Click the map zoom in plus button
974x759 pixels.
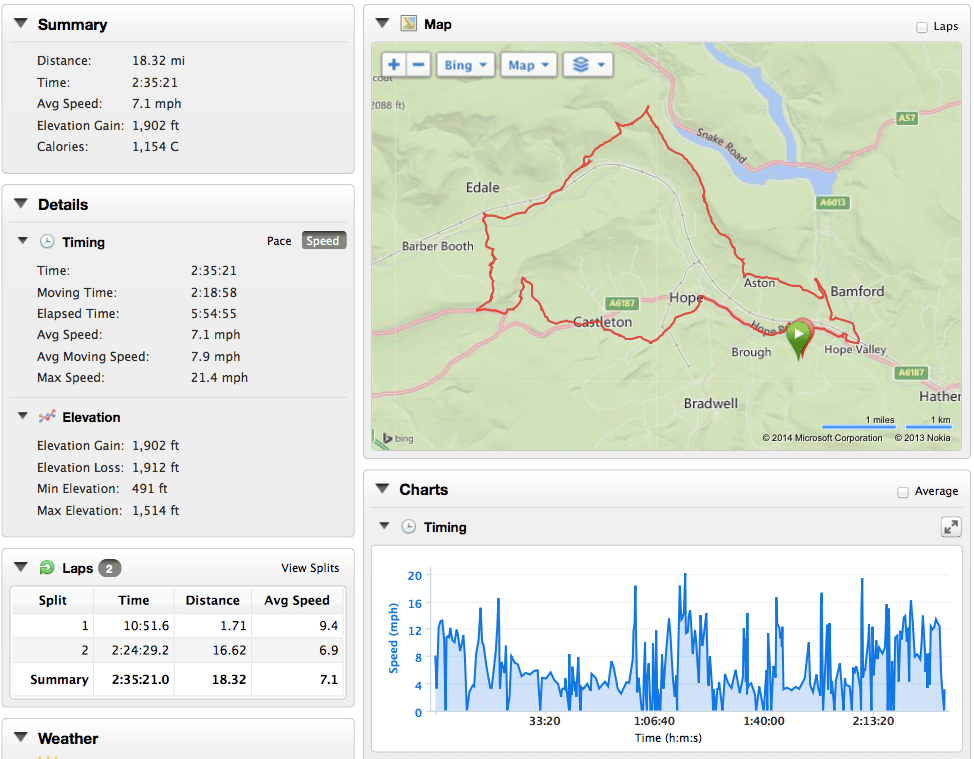pyautogui.click(x=394, y=65)
